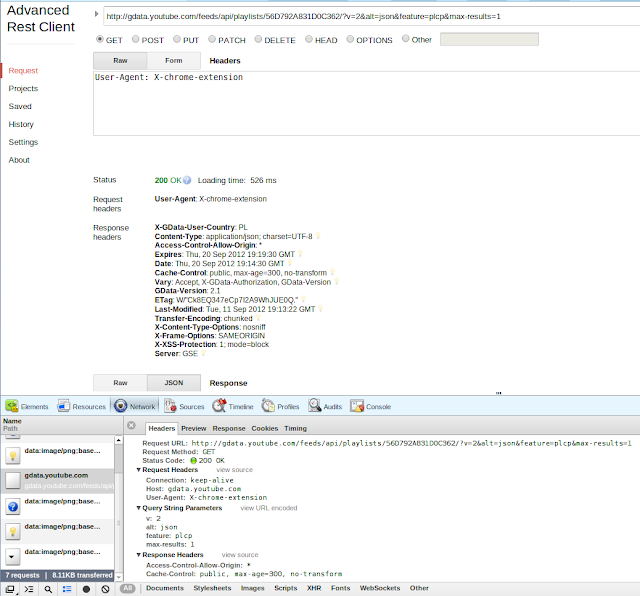This screenshot has width=640, height=596.
Task: Open the Elements panel in DevTools
Action: [x=27, y=406]
